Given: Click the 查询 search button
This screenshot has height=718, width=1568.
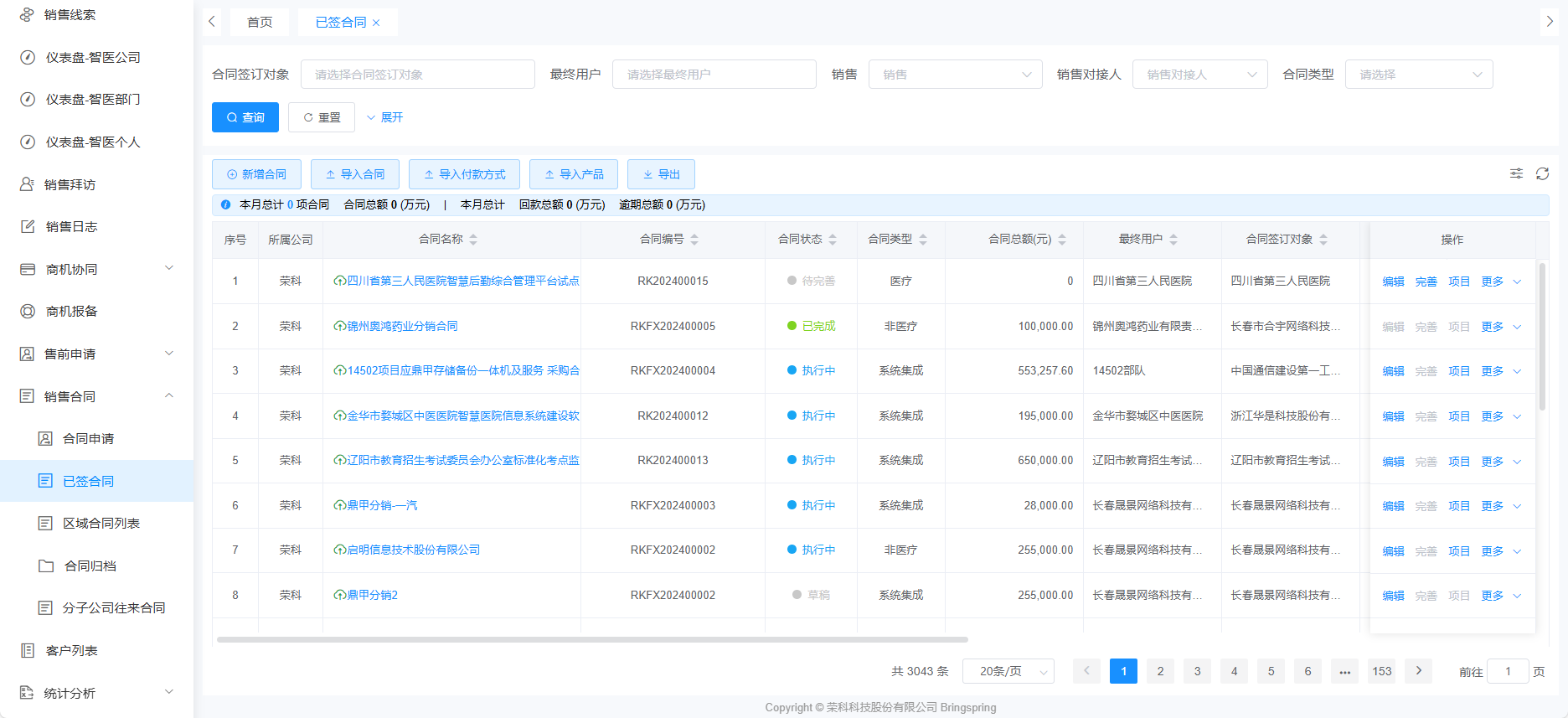Looking at the screenshot, I should pyautogui.click(x=245, y=117).
